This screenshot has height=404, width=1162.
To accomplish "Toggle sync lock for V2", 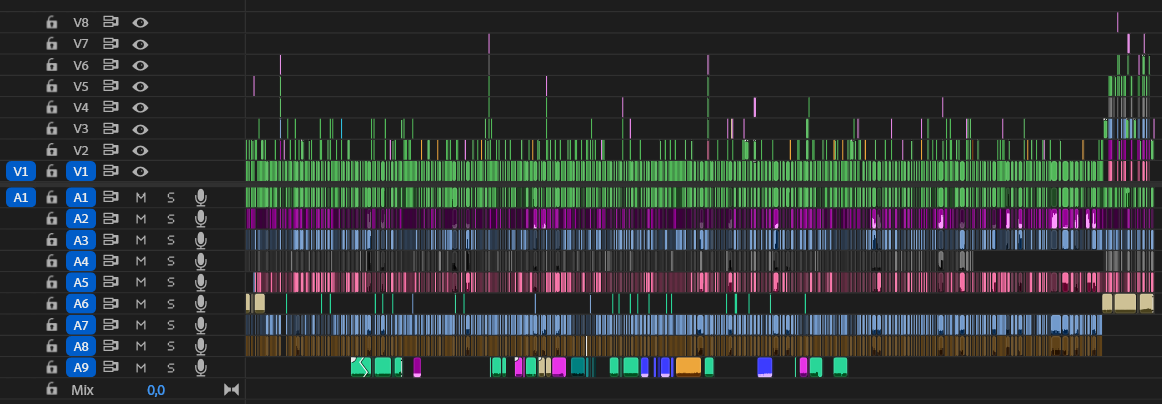I will click(x=110, y=150).
